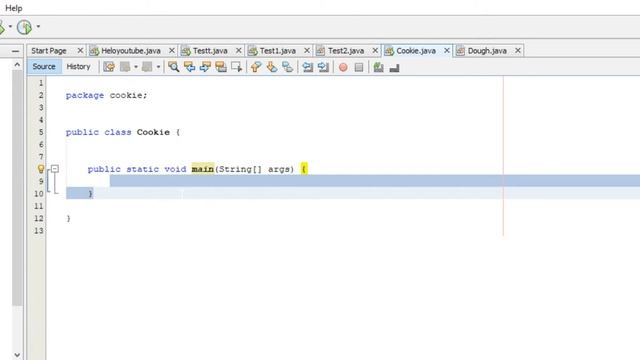Click the Last Edit icon

(109, 67)
